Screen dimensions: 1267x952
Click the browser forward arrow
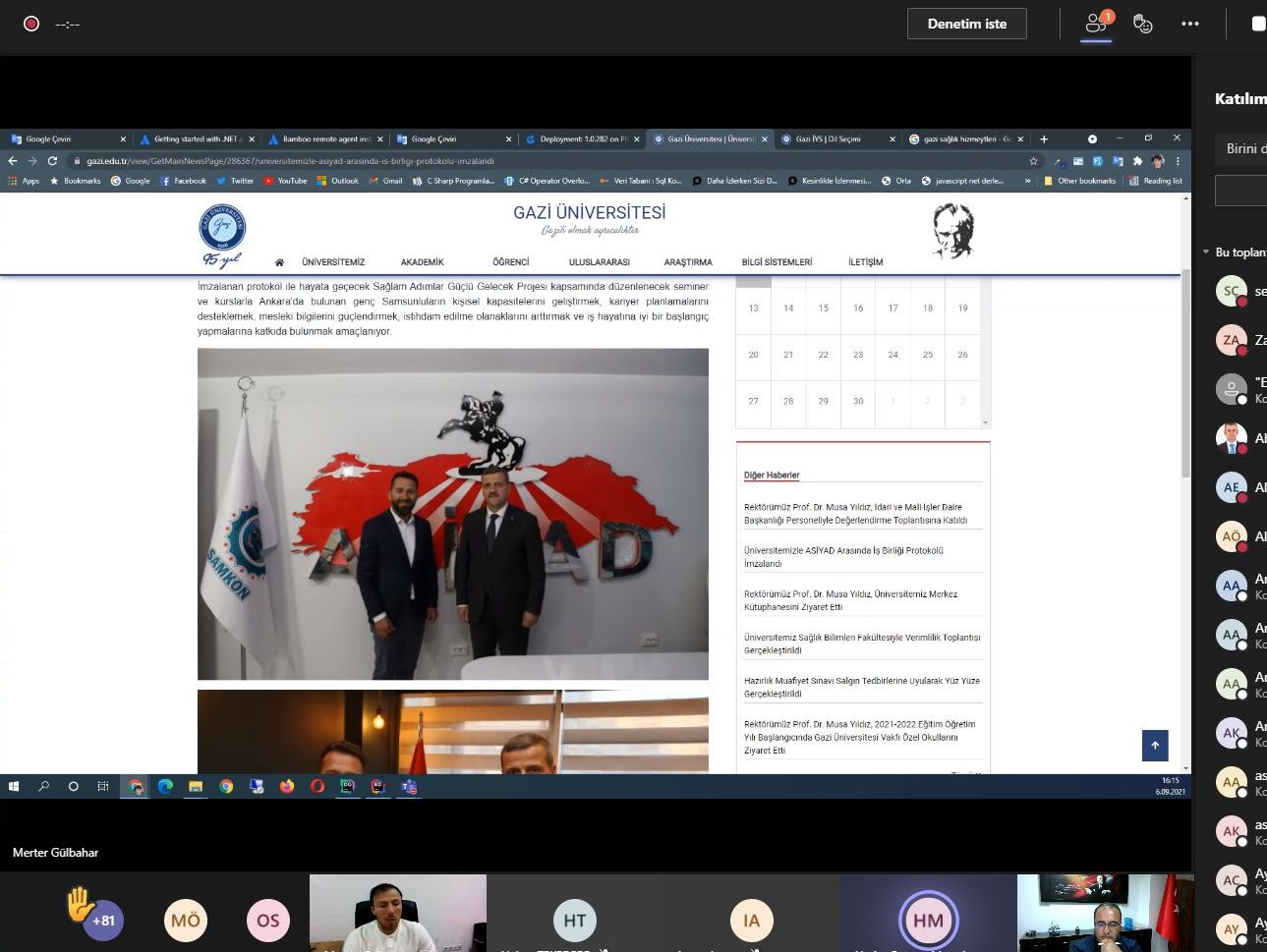pyautogui.click(x=32, y=161)
